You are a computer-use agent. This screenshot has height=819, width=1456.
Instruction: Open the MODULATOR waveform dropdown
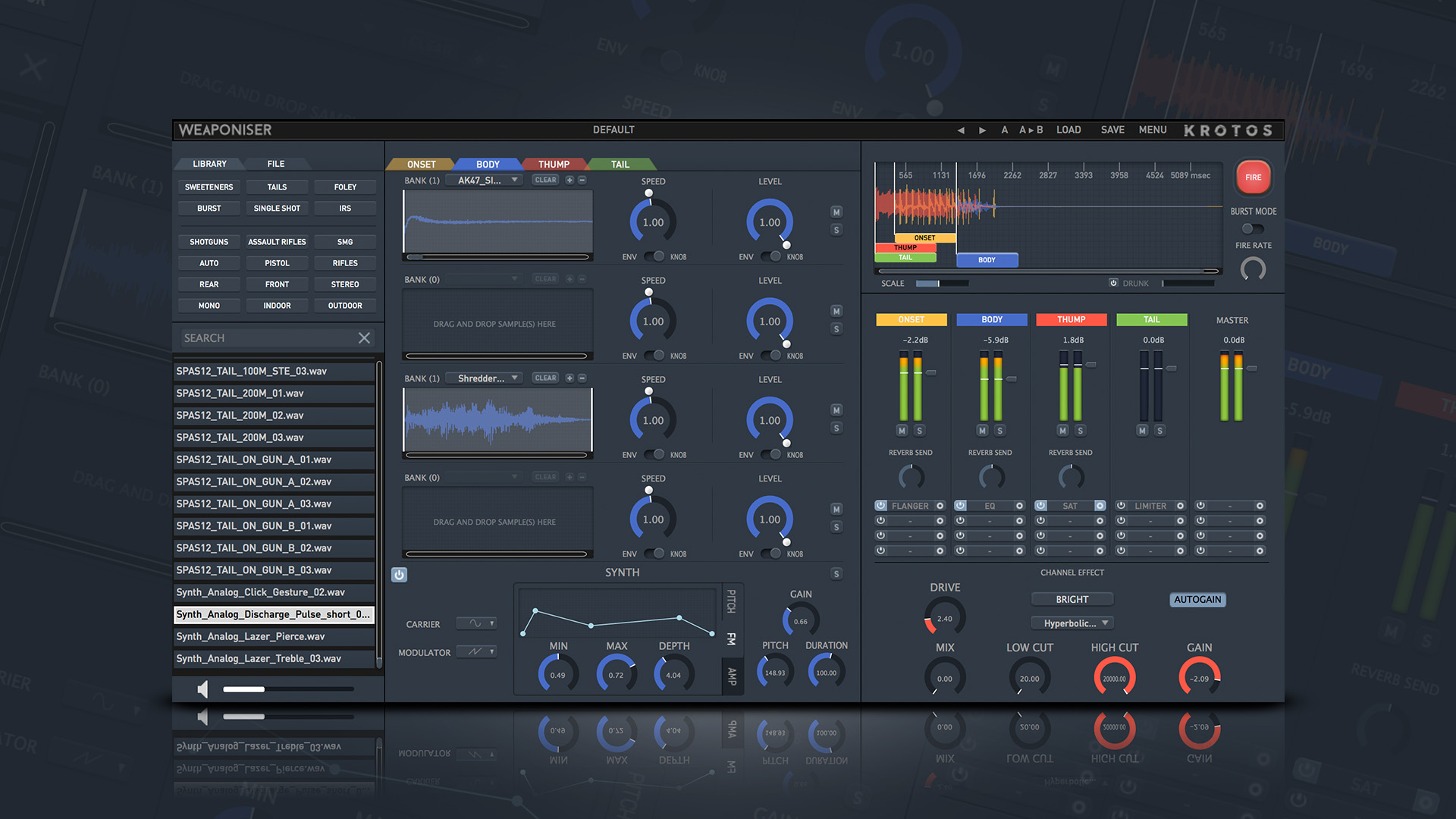click(476, 651)
